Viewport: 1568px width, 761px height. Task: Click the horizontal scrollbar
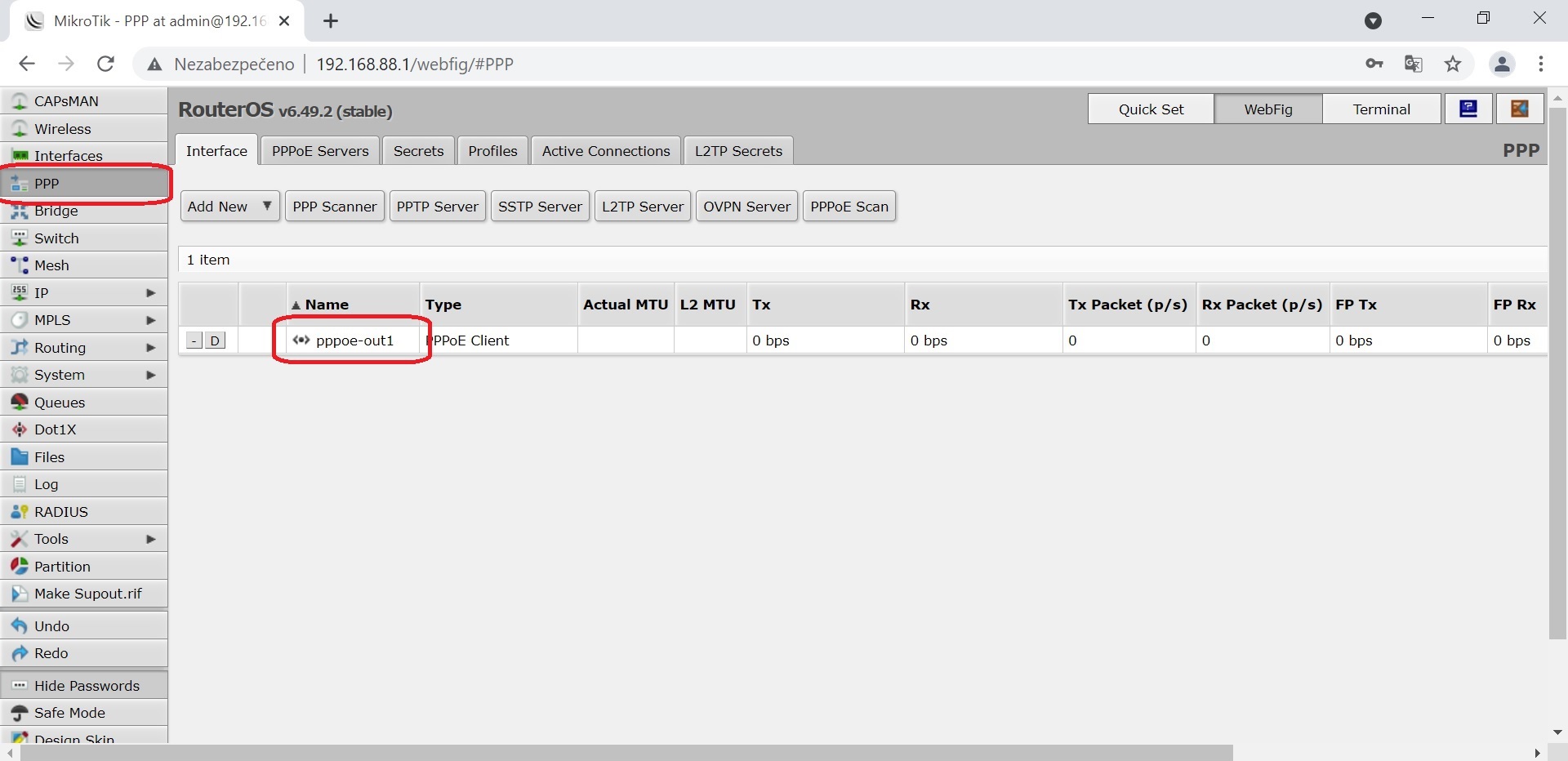pos(626,753)
